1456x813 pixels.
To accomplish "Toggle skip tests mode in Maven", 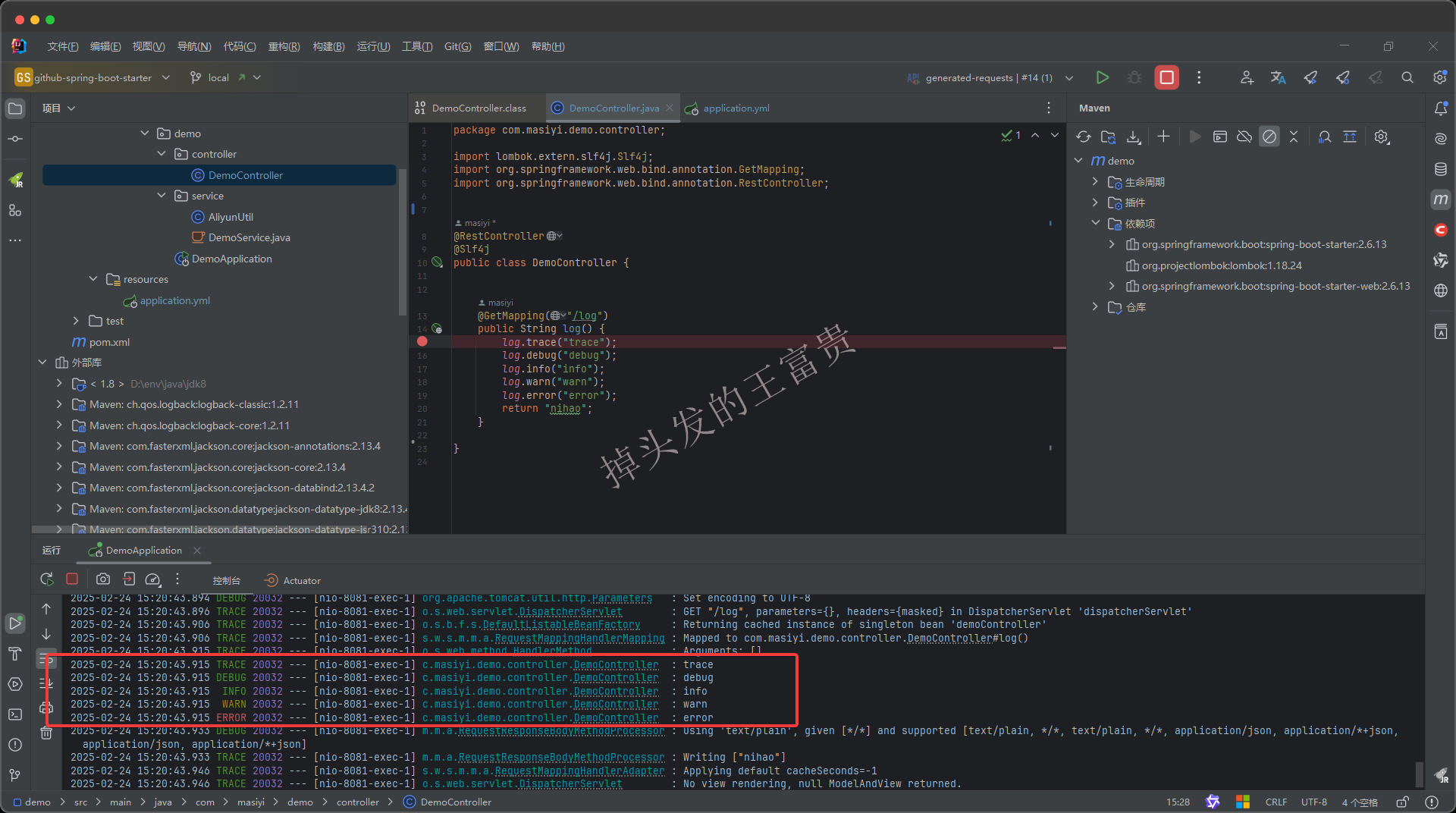I will pyautogui.click(x=1269, y=137).
